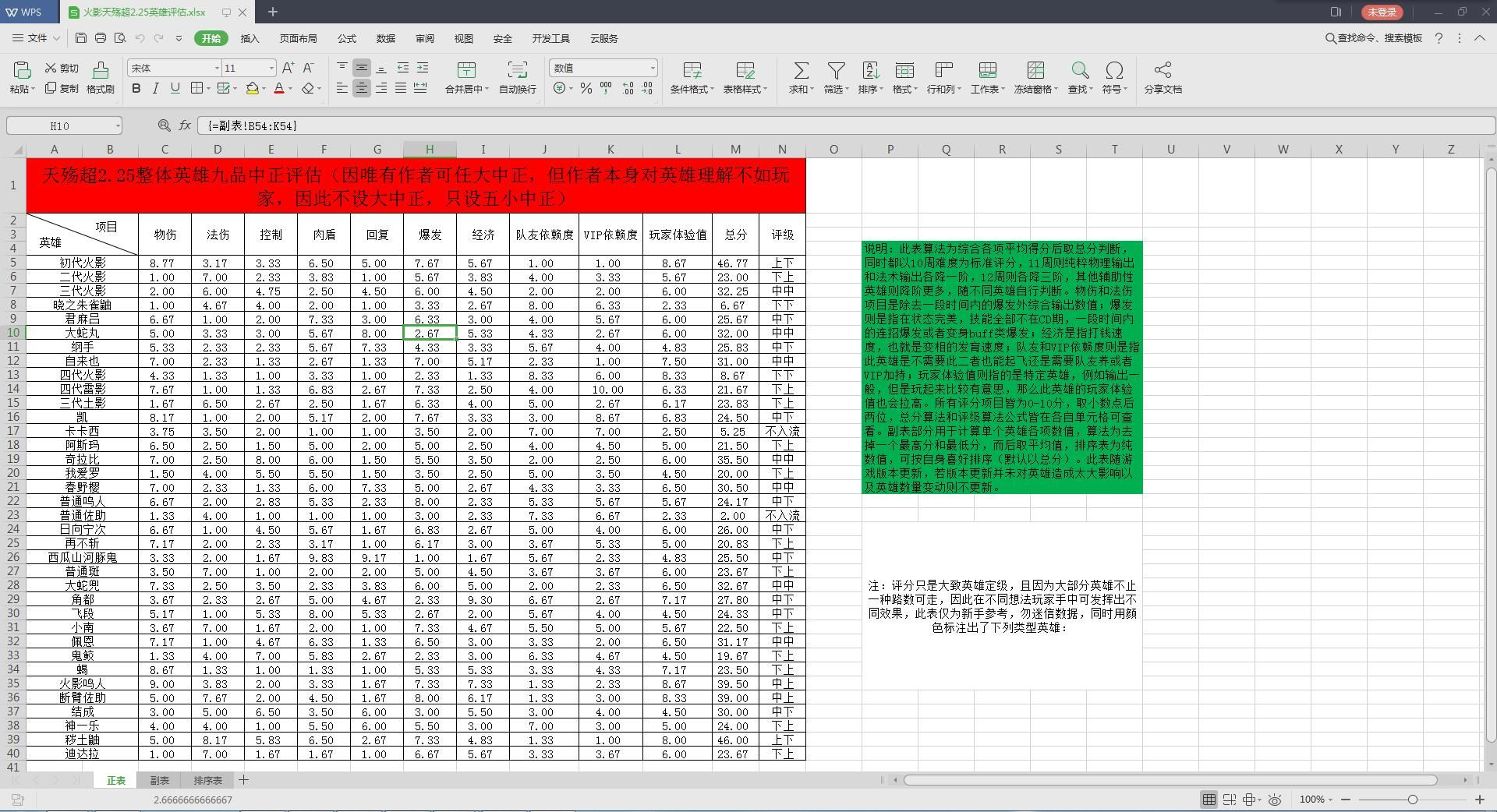Open the Insert (插入) ribbon tab
The height and width of the screenshot is (812, 1497).
249,38
